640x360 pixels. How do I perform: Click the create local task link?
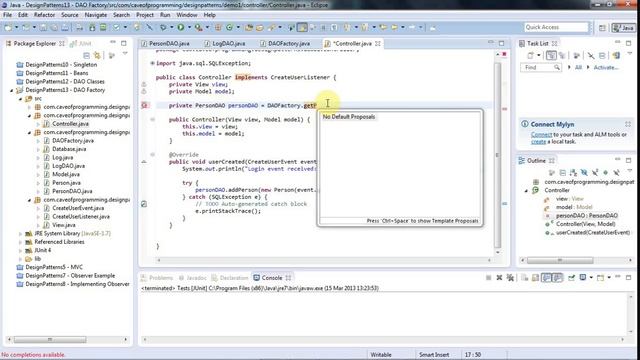click(x=538, y=142)
